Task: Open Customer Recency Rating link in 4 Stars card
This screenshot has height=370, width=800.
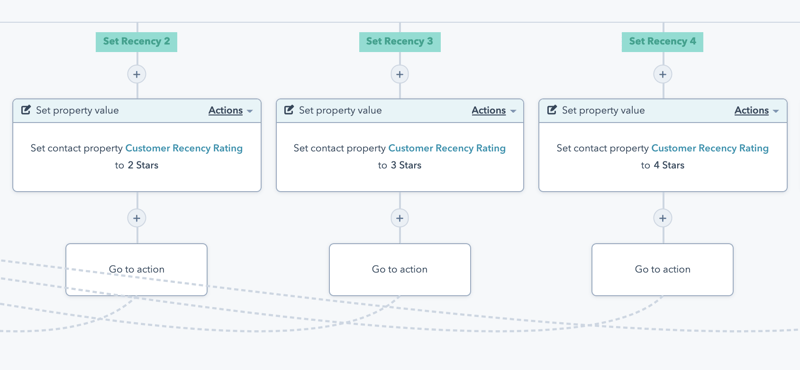Action: point(710,149)
